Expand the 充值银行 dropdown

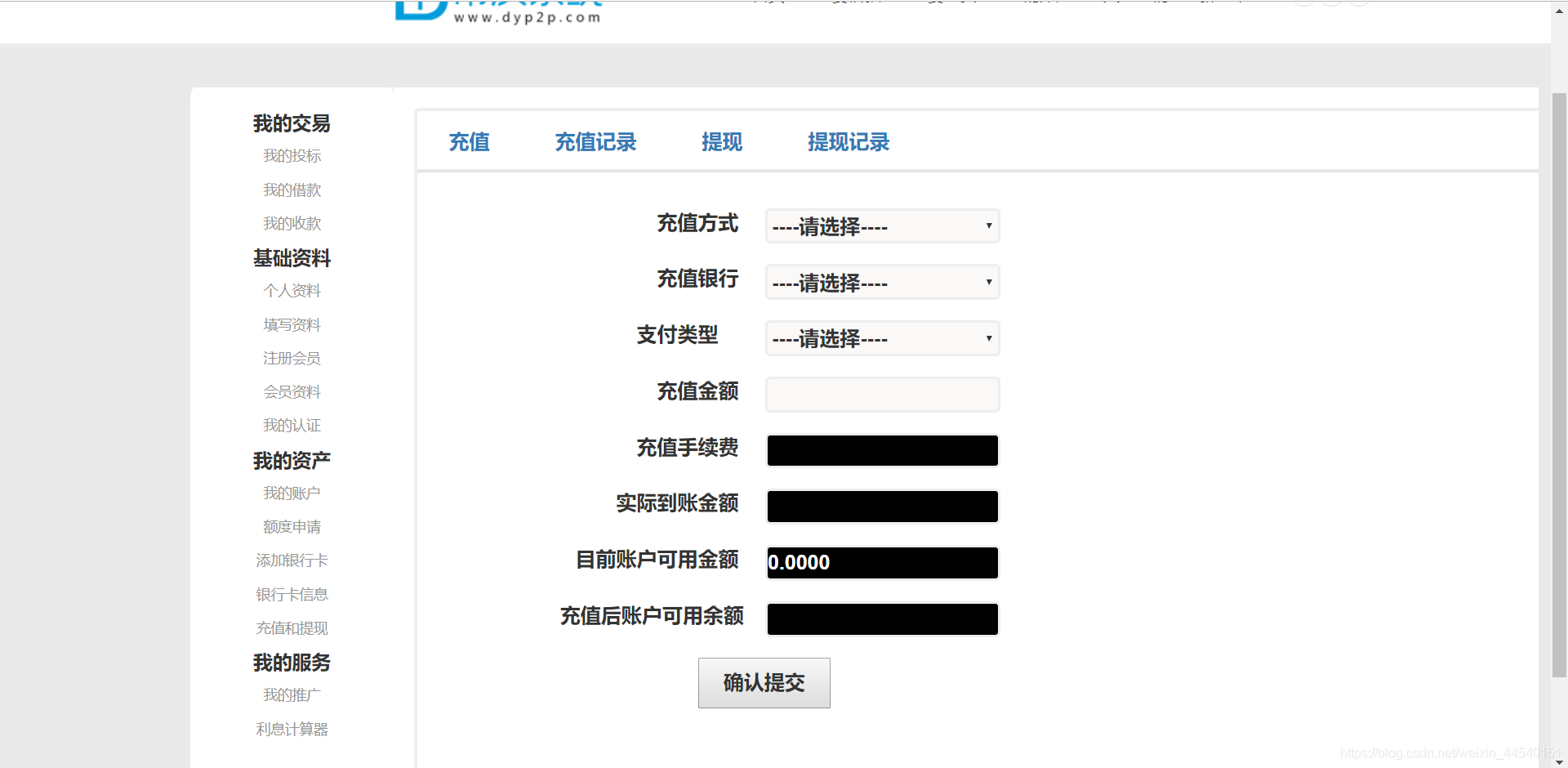[x=883, y=283]
